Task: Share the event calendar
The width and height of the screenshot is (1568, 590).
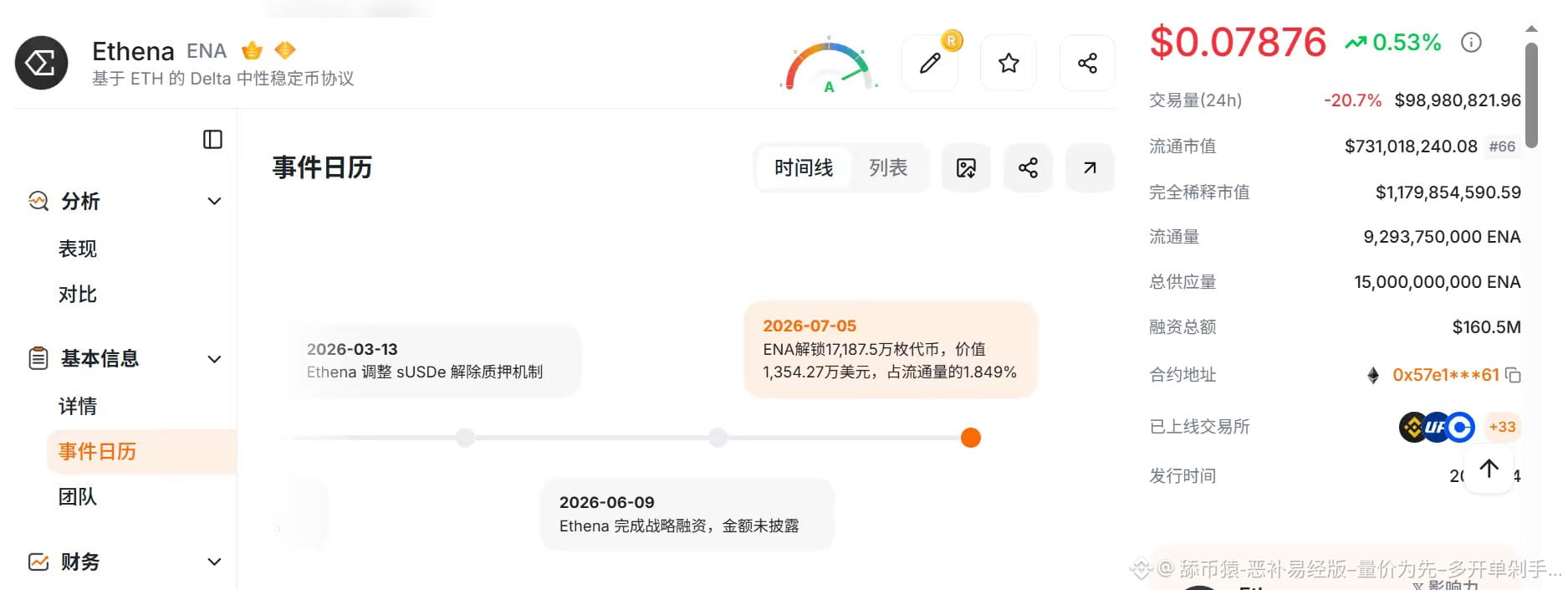Action: click(x=1028, y=168)
